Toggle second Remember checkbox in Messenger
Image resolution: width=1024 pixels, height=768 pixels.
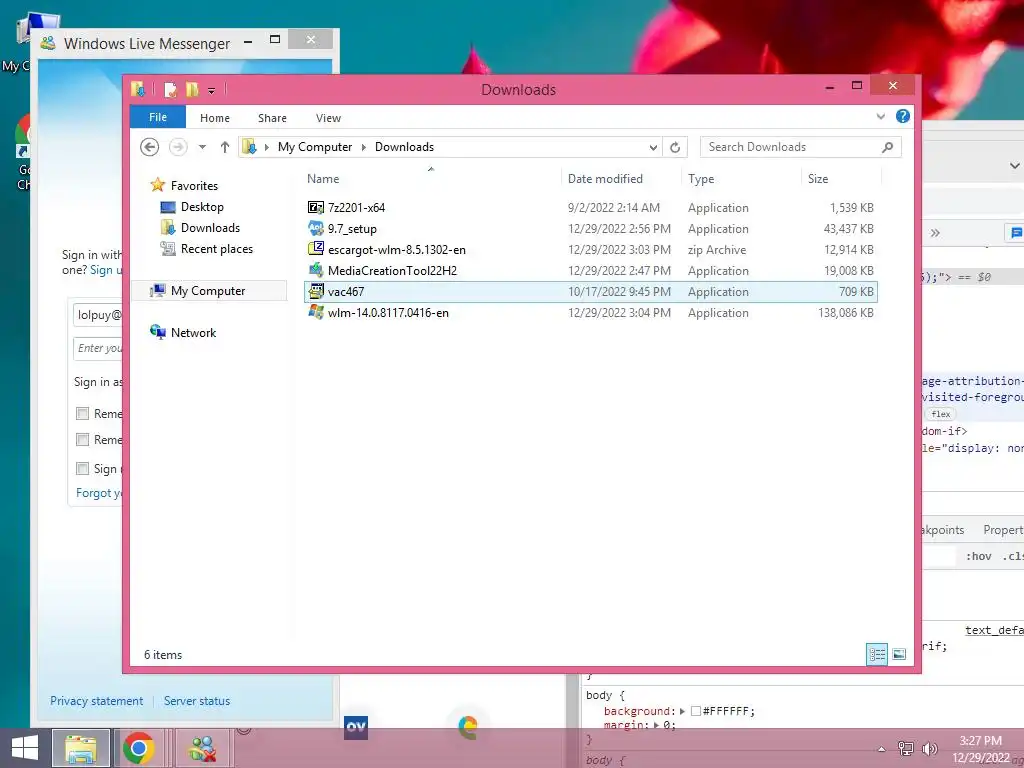82,440
